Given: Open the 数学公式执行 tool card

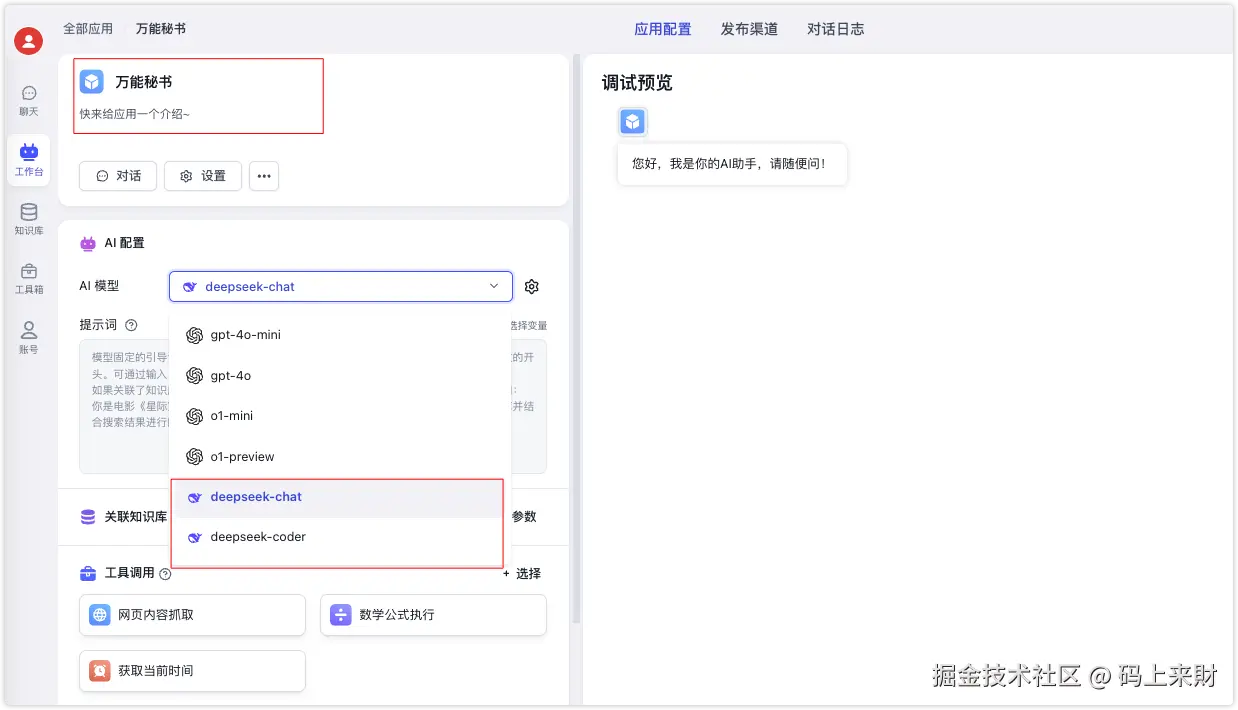Looking at the screenshot, I should coord(433,615).
